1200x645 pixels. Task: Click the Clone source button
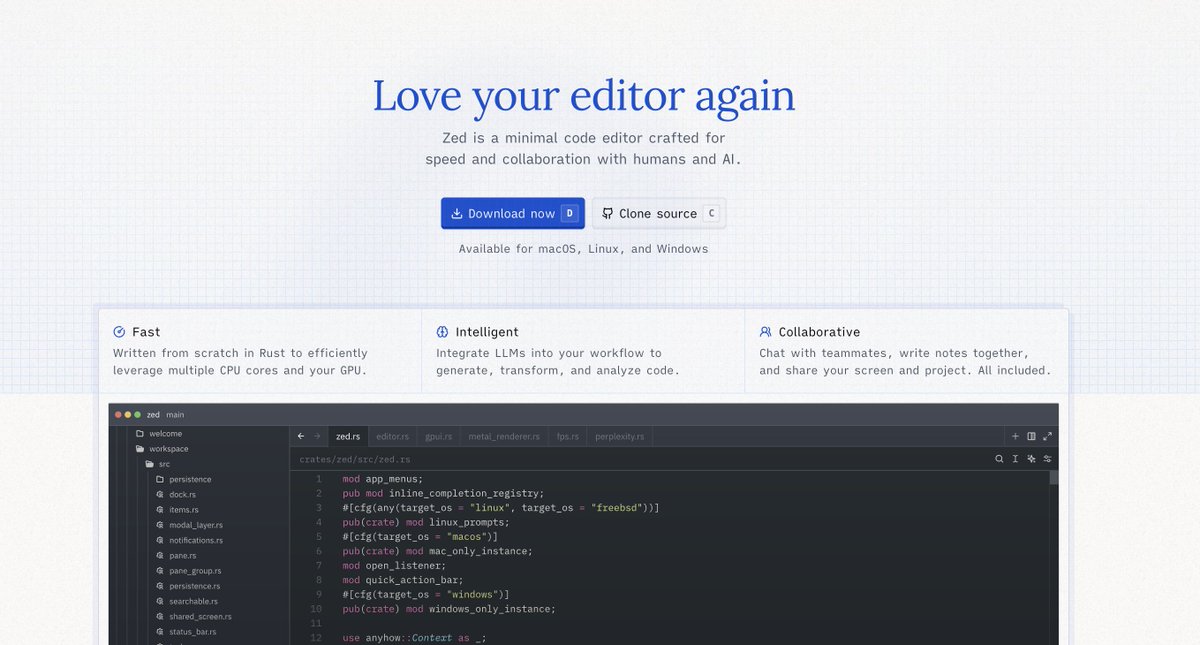pyautogui.click(x=659, y=213)
